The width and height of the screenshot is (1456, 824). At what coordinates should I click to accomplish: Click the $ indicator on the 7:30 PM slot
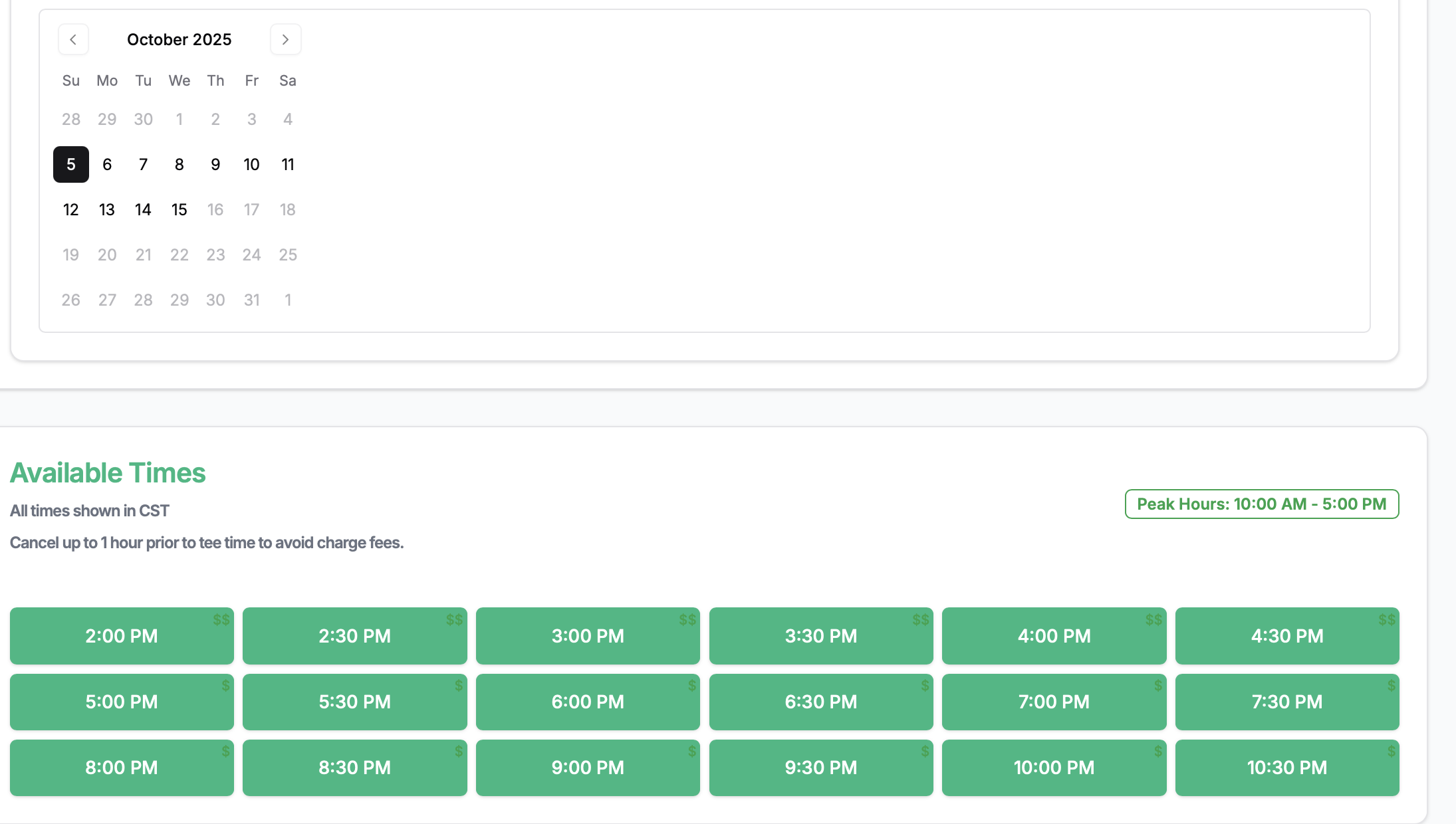click(1390, 684)
